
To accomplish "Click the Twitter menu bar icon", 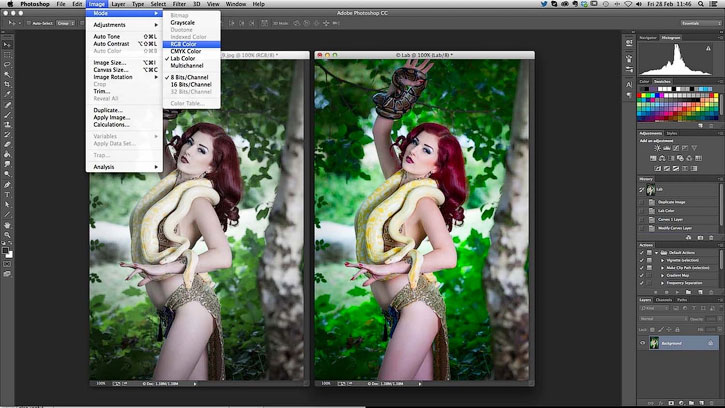I will tap(544, 4).
